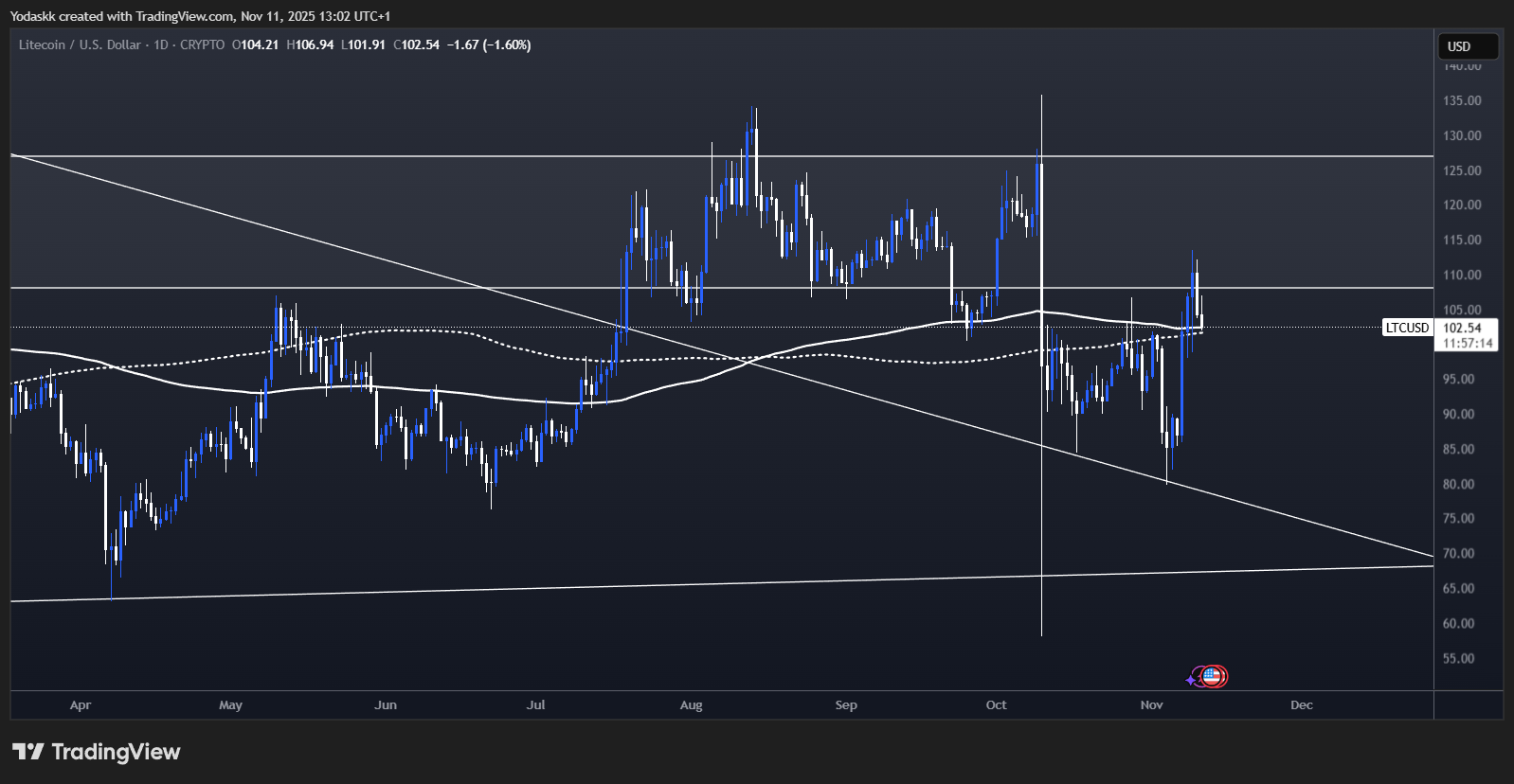Click the low value L101.91

click(363, 45)
